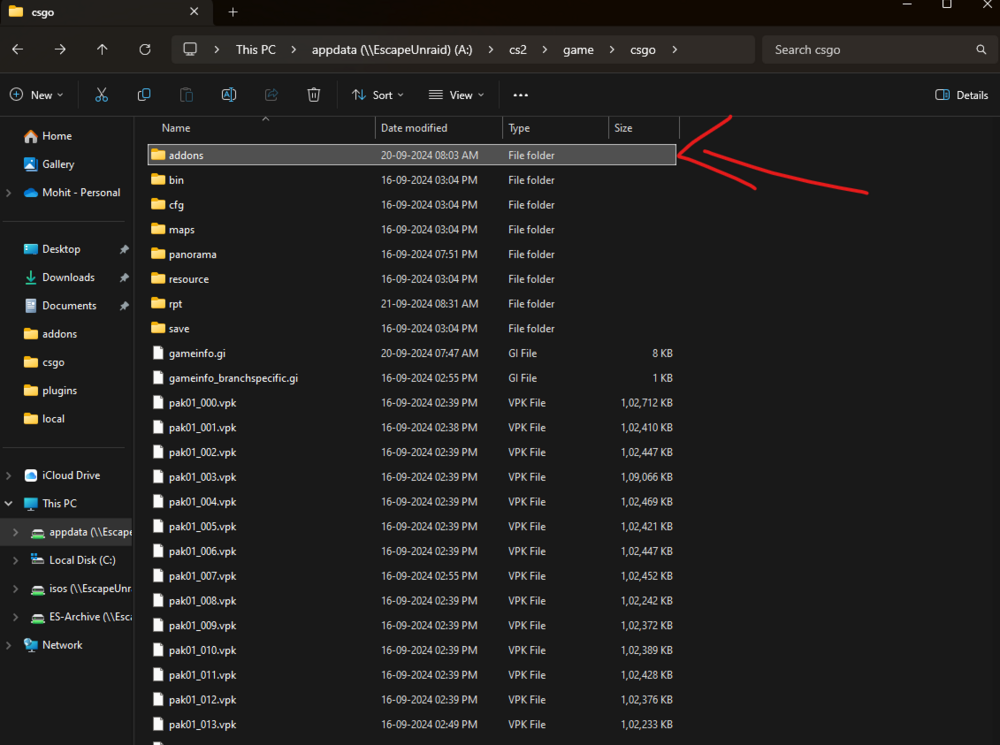Select the cfg folder
The image size is (1000, 745).
tap(412, 205)
